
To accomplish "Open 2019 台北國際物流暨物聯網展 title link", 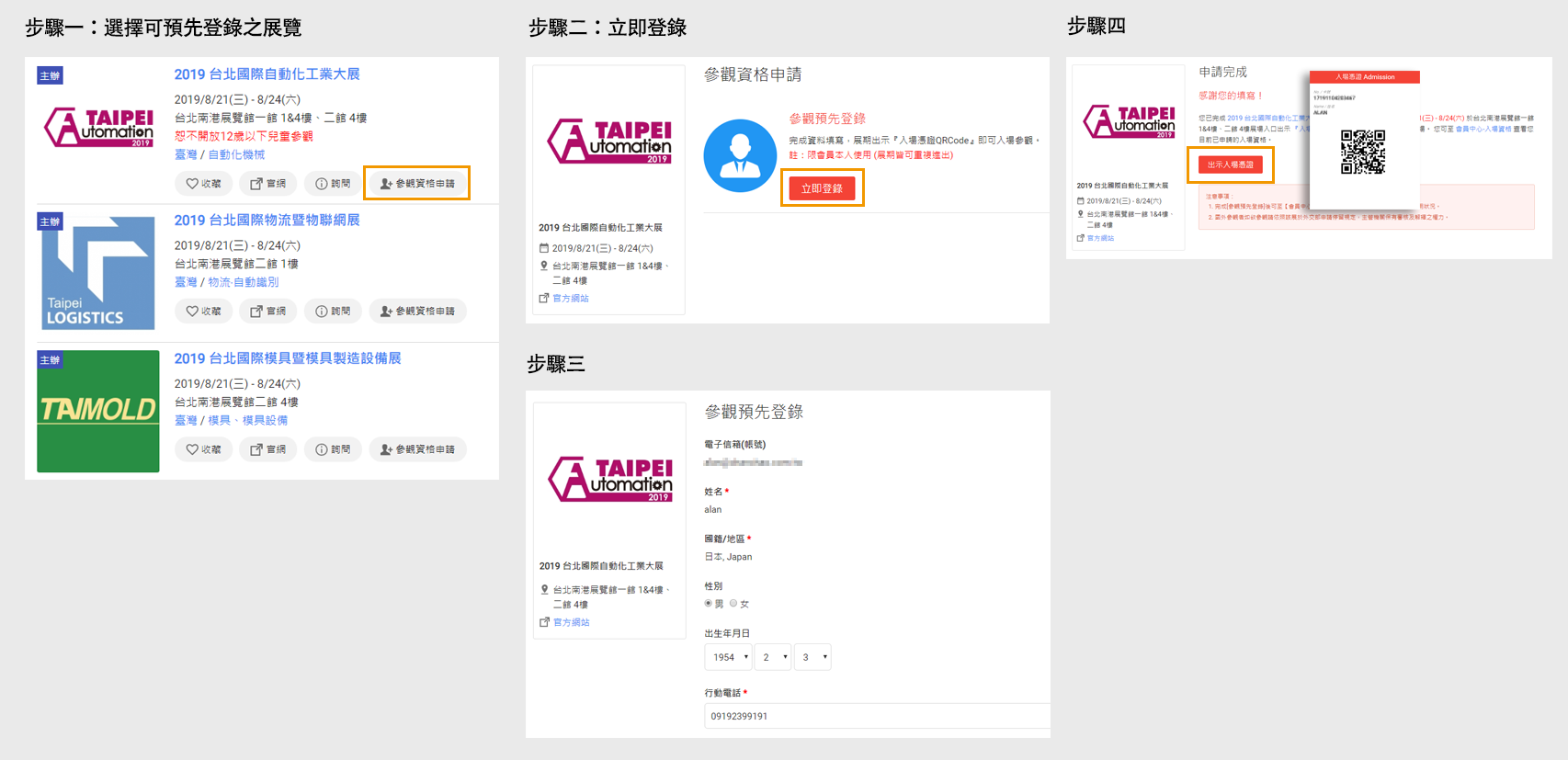I will 267,221.
